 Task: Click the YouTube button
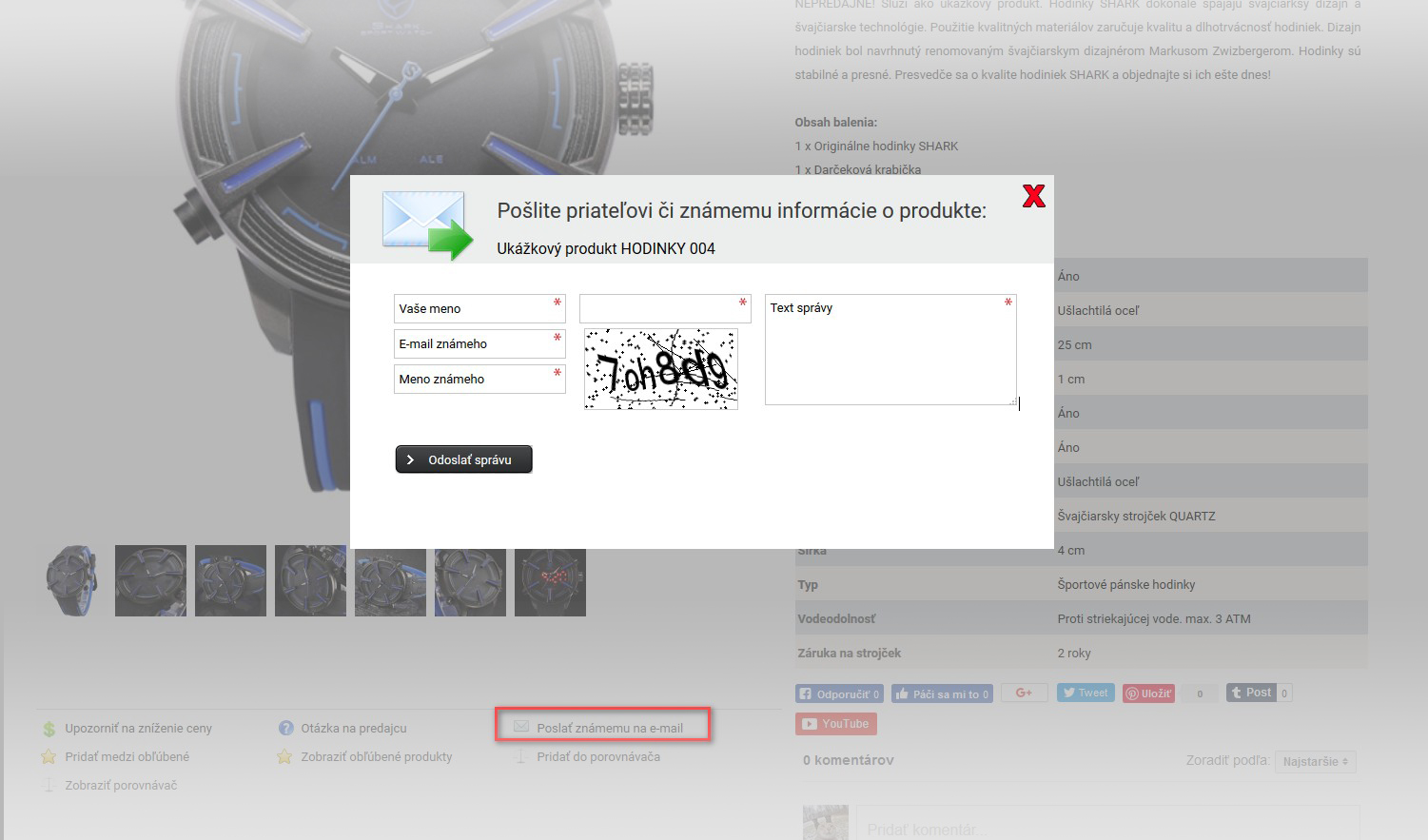pos(835,724)
